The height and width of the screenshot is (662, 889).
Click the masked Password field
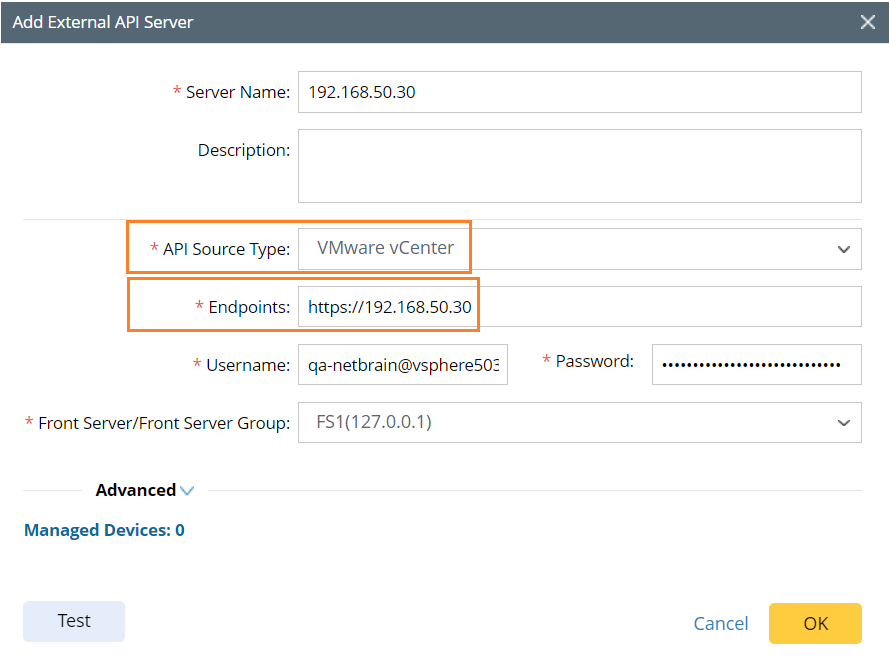click(756, 364)
